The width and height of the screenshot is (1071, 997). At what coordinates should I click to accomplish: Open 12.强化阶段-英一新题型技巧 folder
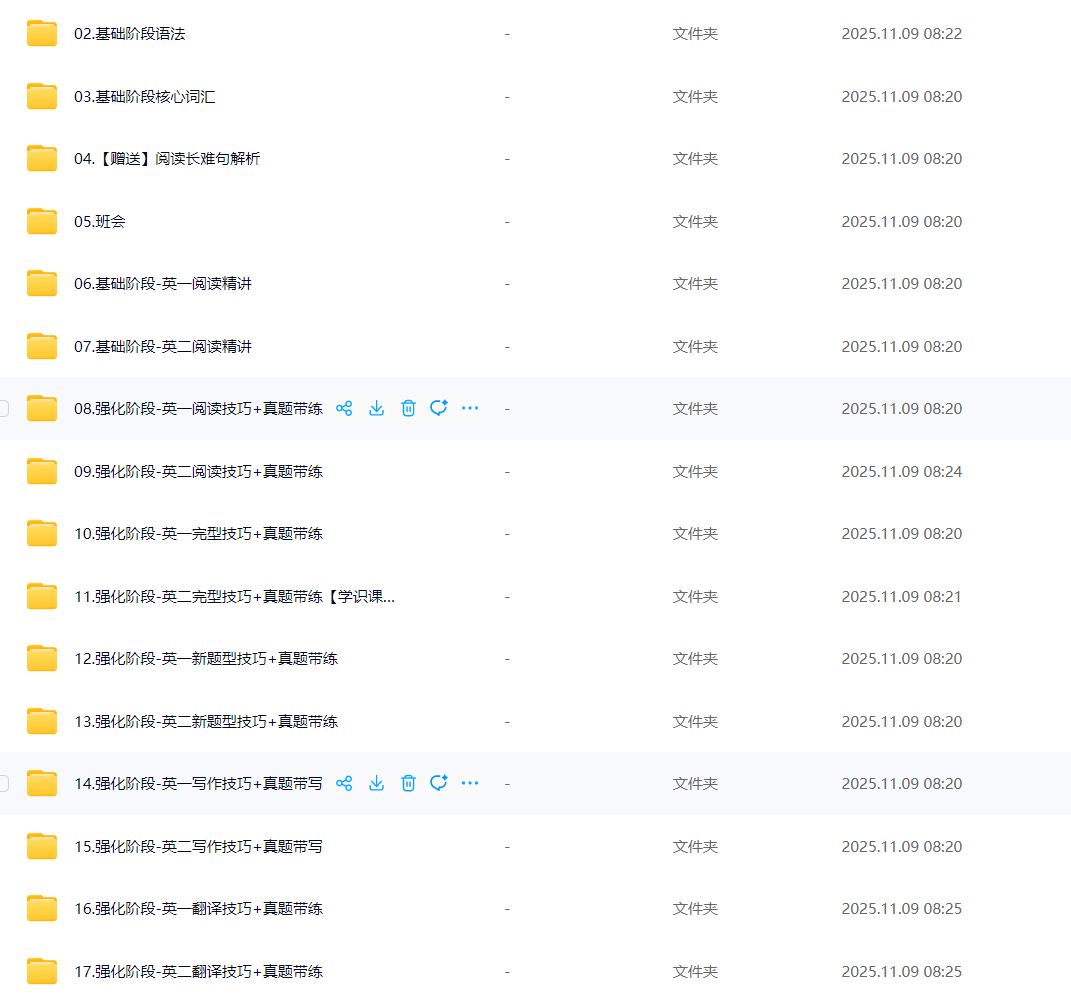[x=205, y=659]
